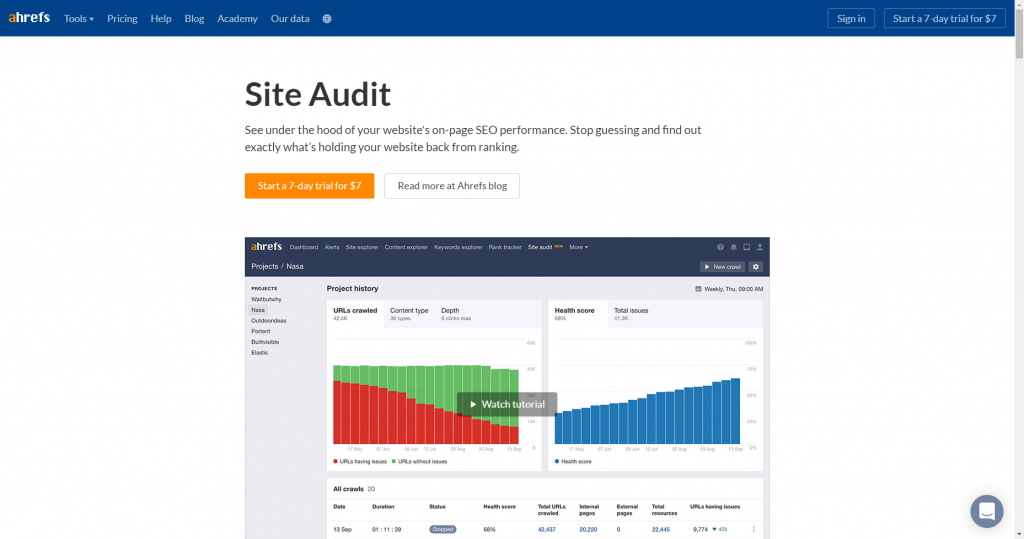Open the Tools dropdown menu
The width and height of the screenshot is (1024, 539).
tap(78, 18)
